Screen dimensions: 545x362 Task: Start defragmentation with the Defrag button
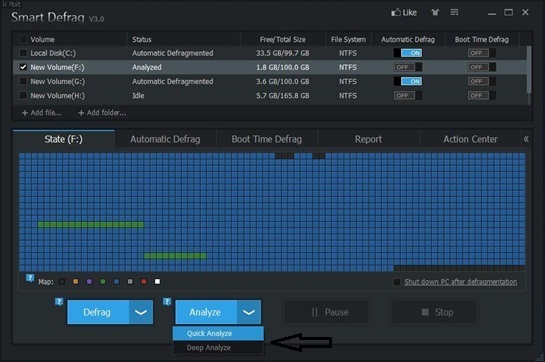tap(98, 312)
